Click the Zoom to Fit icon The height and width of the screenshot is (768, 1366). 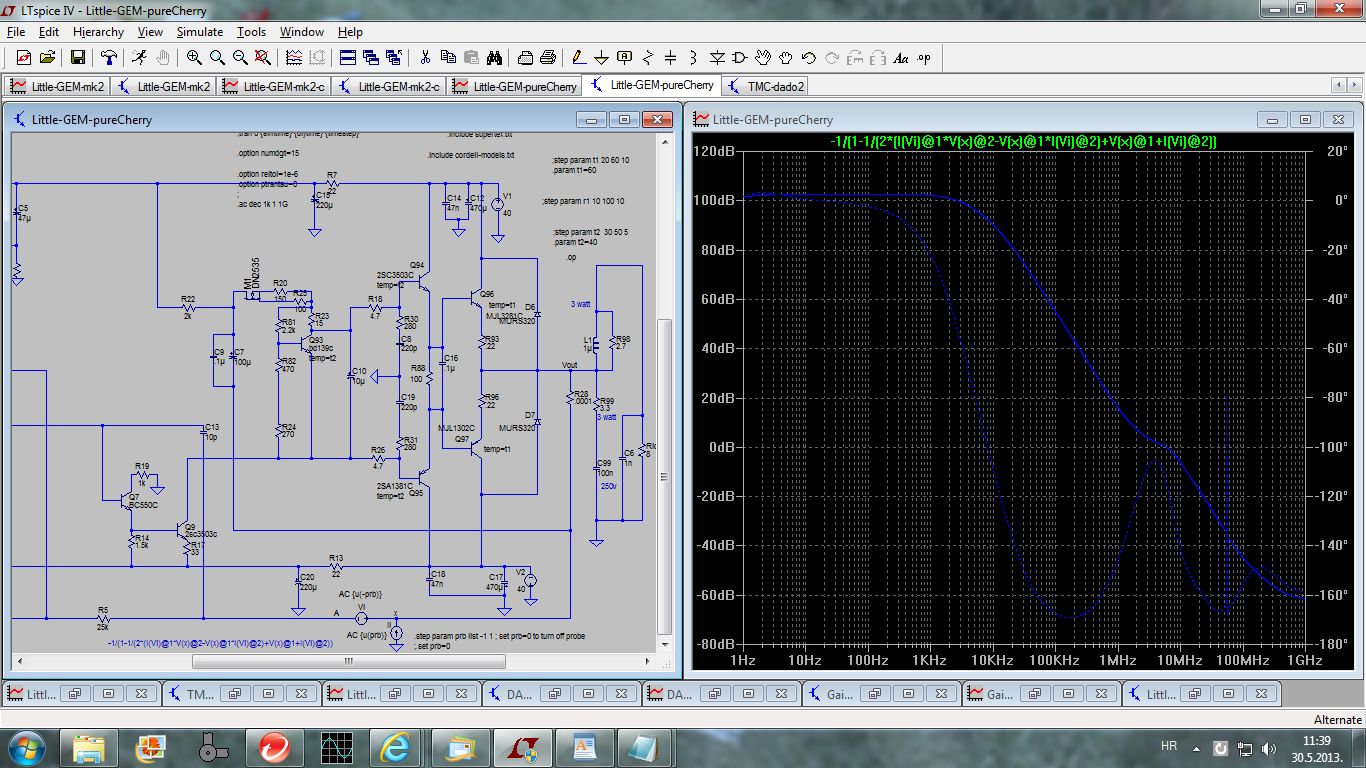coord(263,57)
